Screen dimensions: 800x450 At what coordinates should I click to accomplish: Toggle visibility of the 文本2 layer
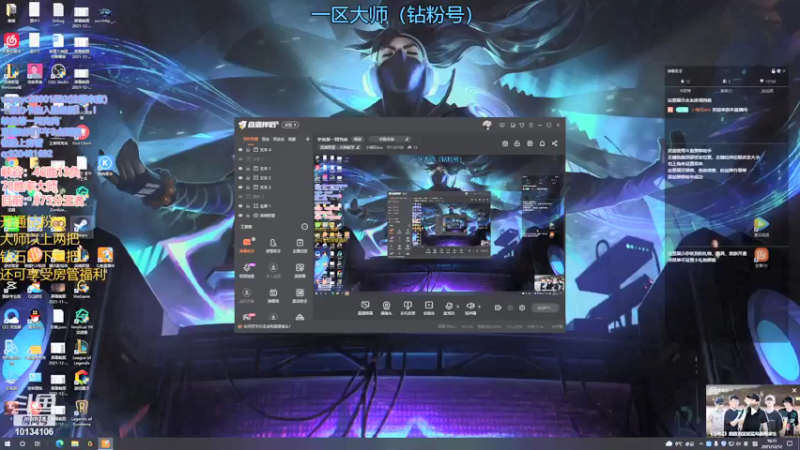[x=240, y=187]
